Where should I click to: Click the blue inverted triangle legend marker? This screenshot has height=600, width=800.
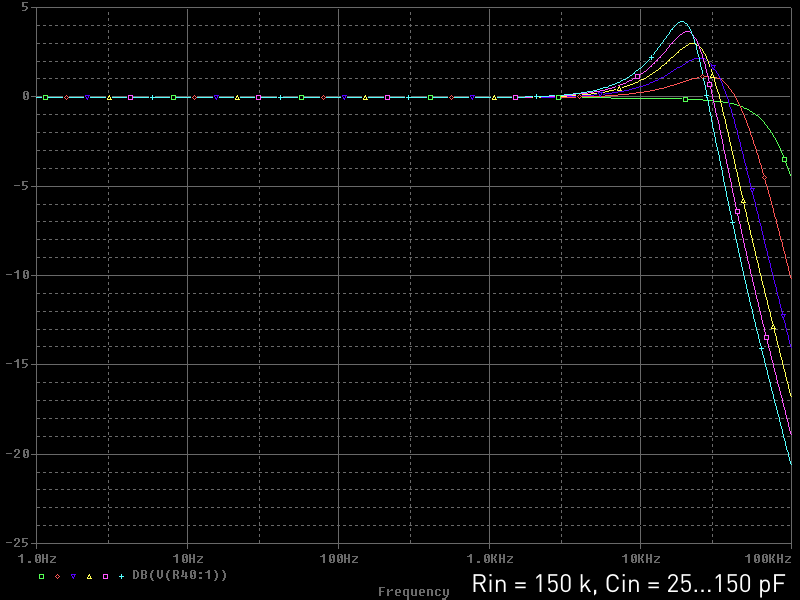click(73, 577)
